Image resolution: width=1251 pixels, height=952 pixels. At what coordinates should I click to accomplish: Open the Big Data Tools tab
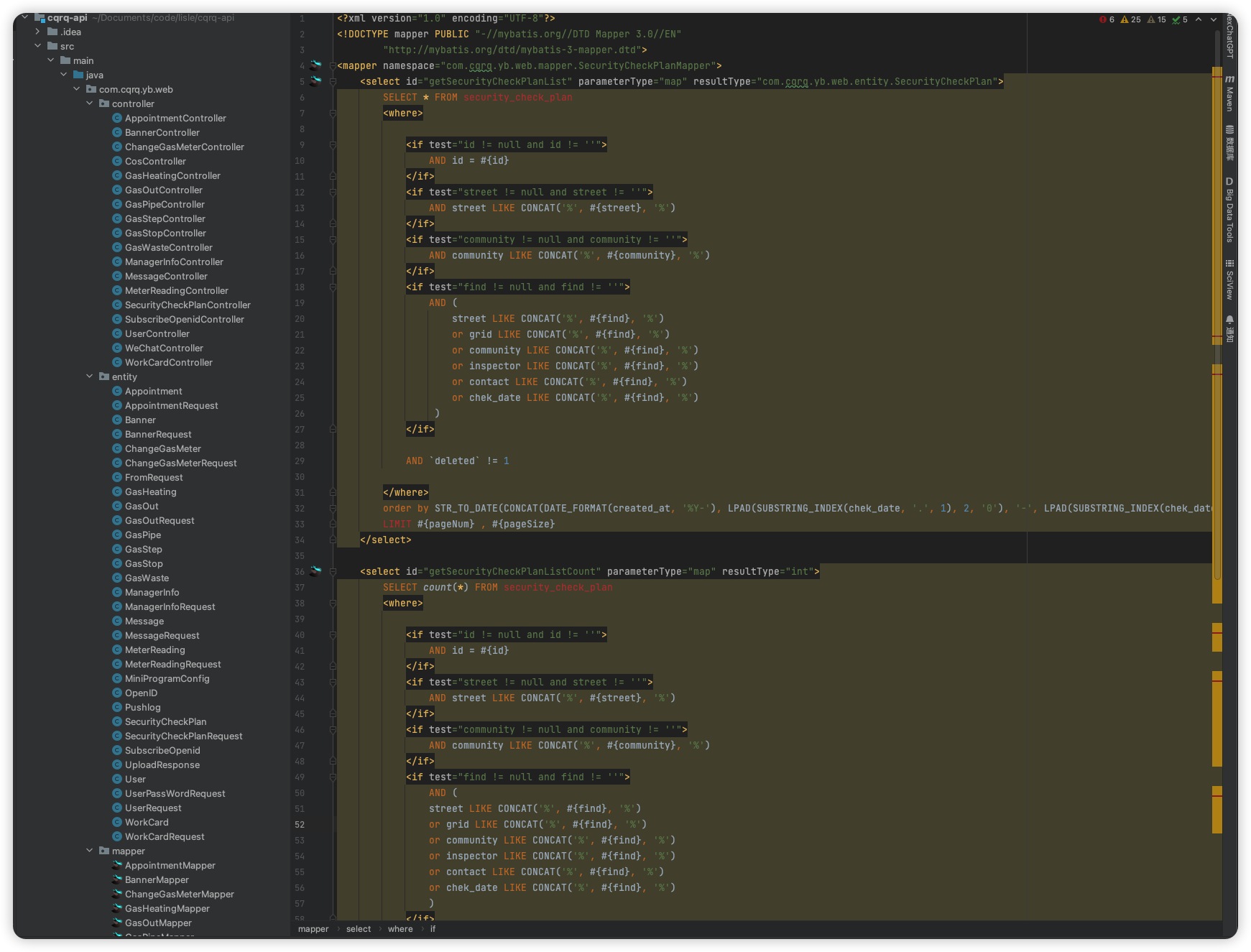1229,210
